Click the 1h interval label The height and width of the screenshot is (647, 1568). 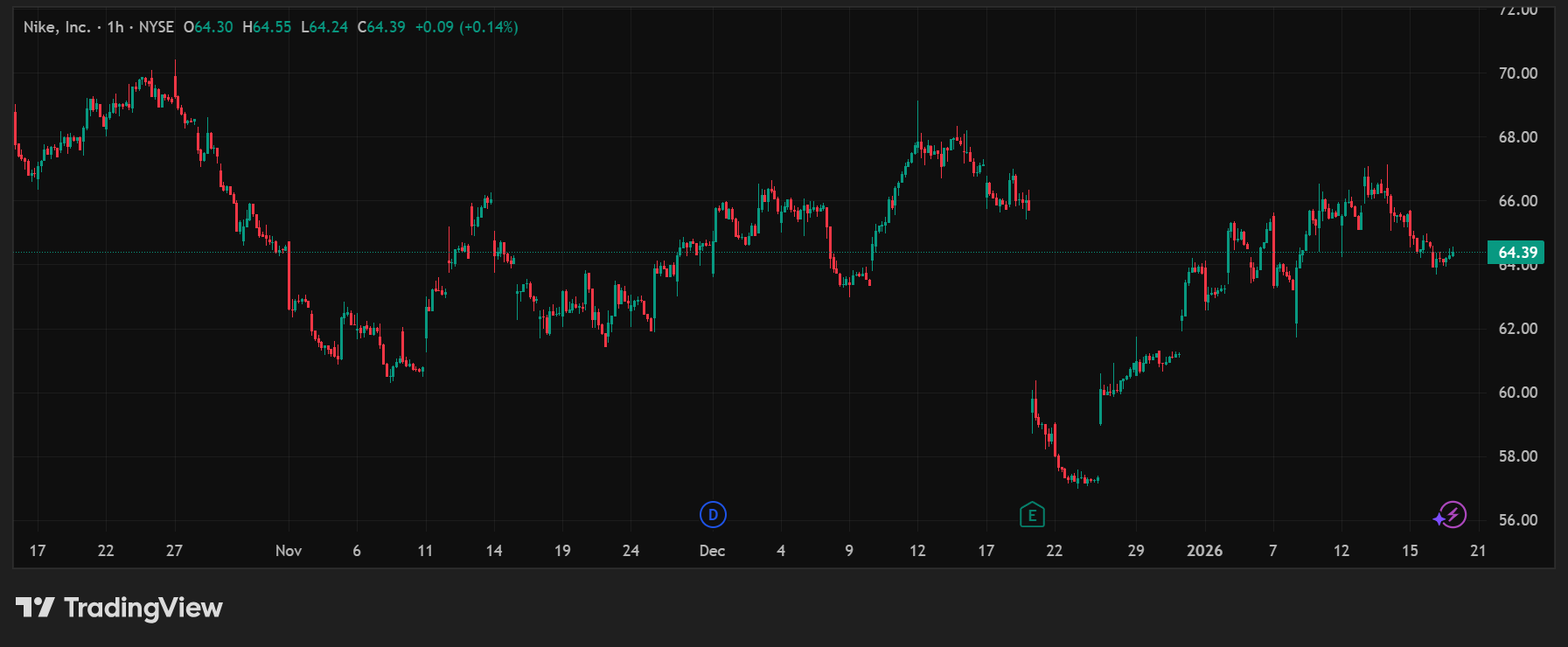[115, 27]
